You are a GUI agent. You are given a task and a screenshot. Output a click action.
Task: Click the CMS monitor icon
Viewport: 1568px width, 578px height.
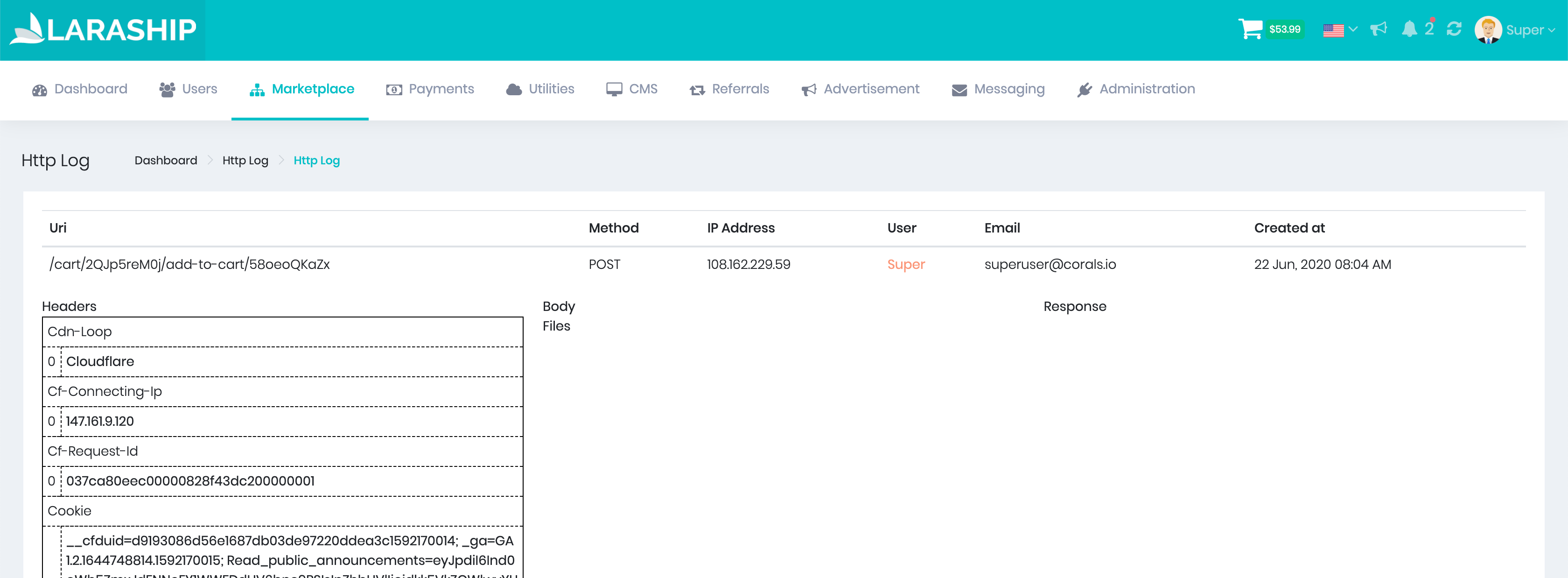(x=614, y=90)
